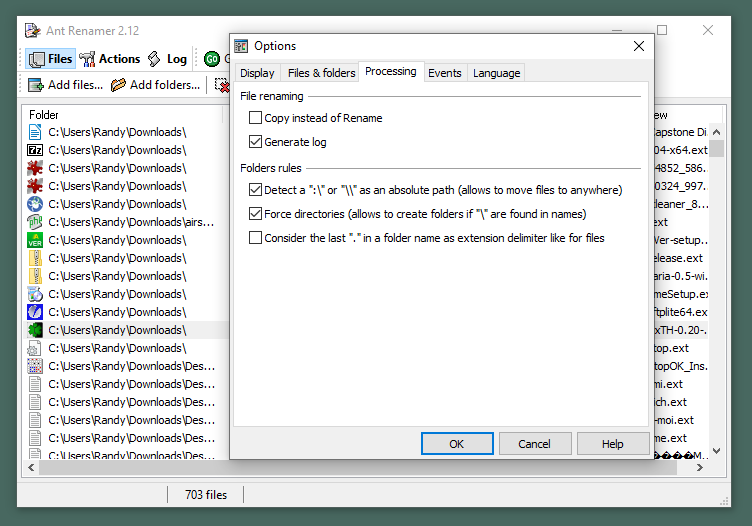Image resolution: width=752 pixels, height=526 pixels.
Task: Click the remove selection icon with red X
Action: point(222,85)
